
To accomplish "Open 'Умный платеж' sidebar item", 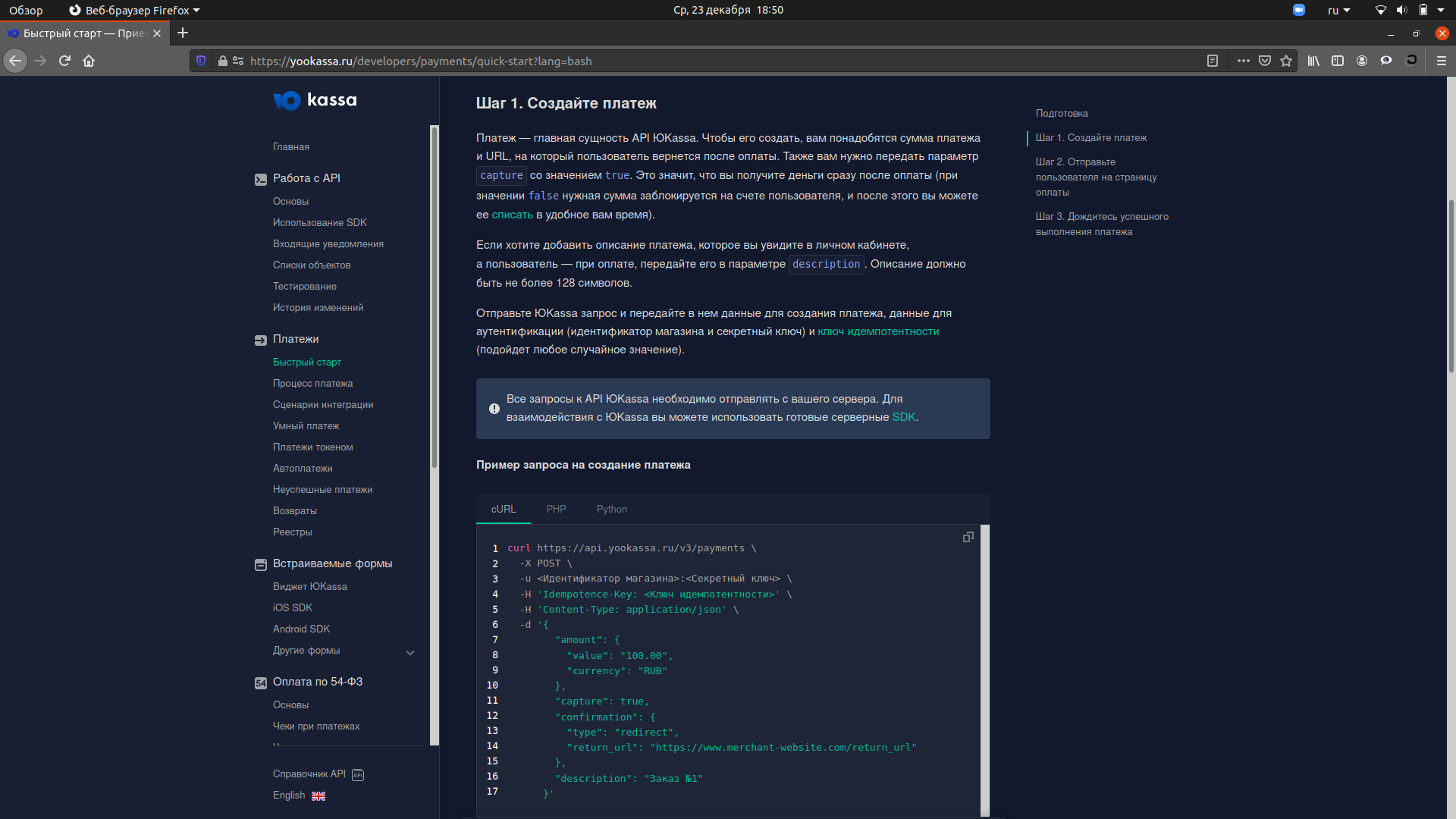I will pos(306,426).
